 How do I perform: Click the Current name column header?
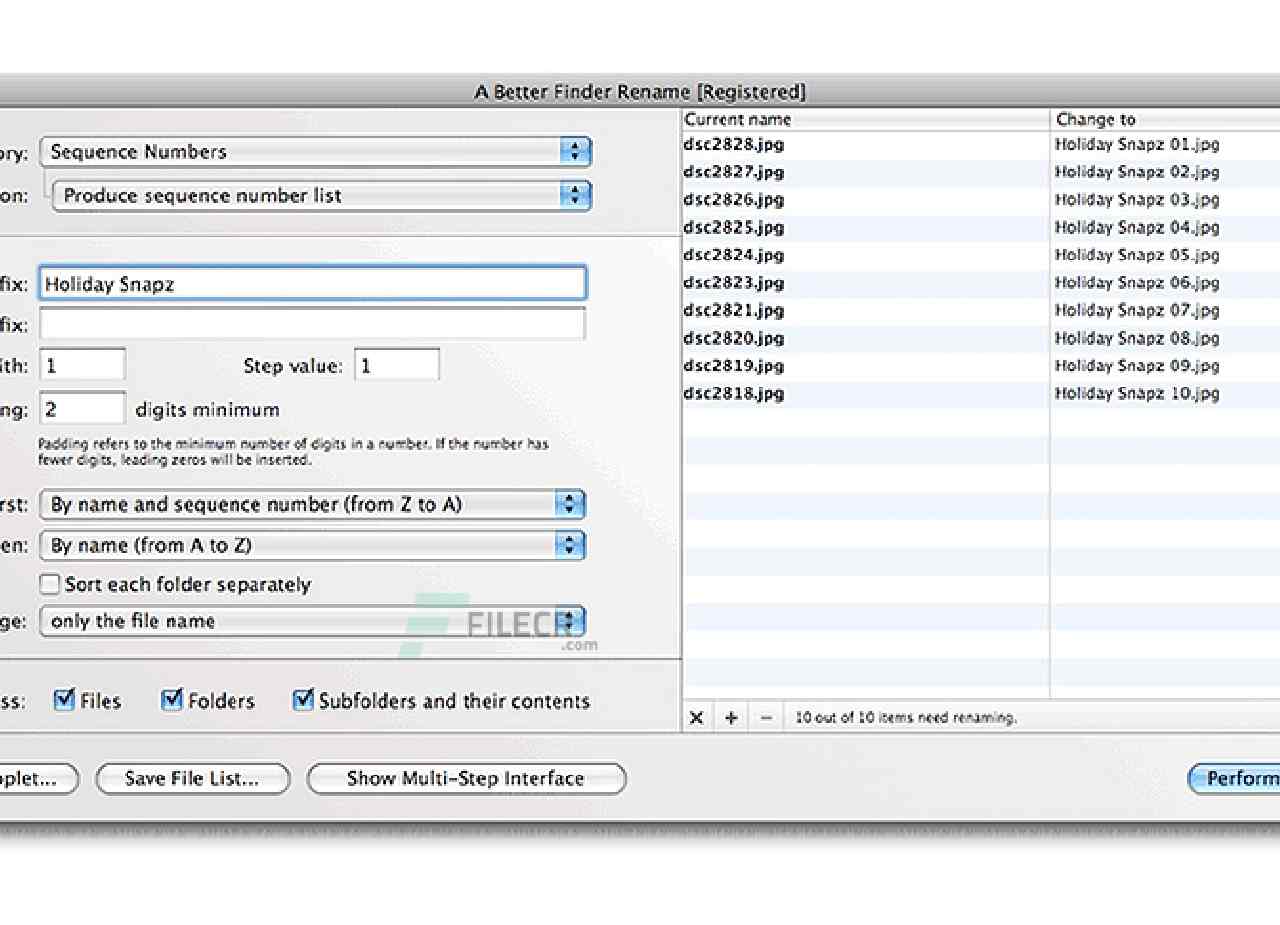tap(866, 119)
